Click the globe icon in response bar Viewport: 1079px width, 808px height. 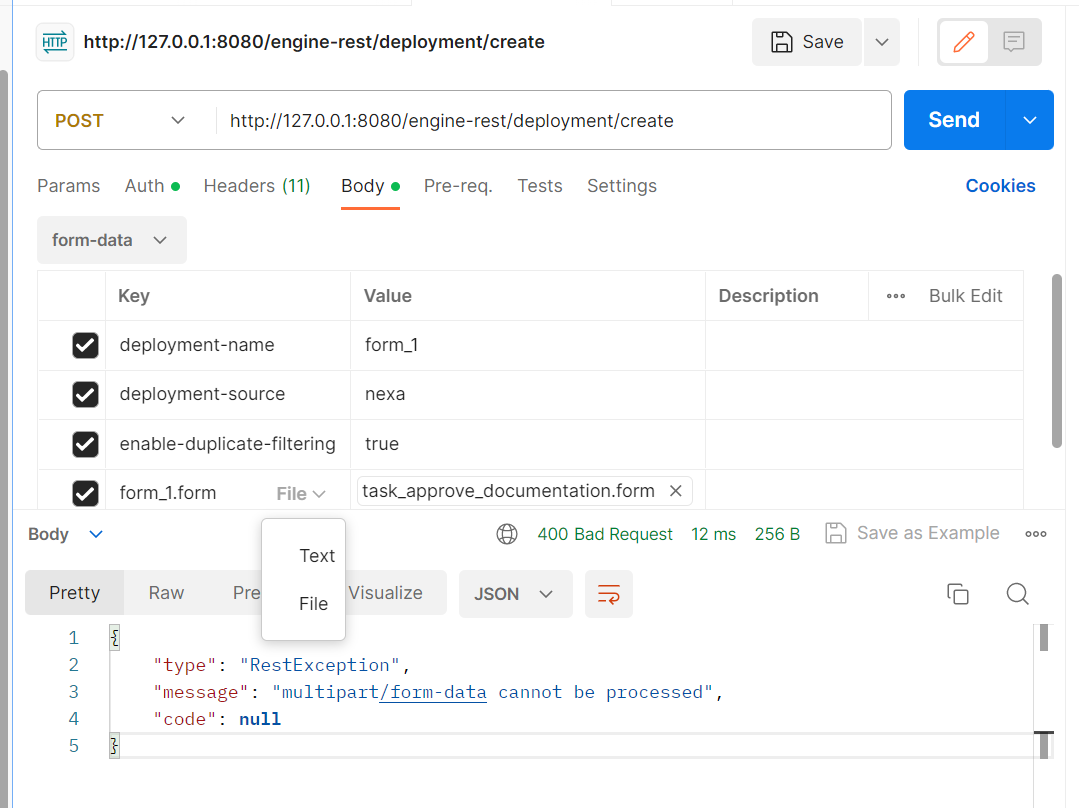507,534
